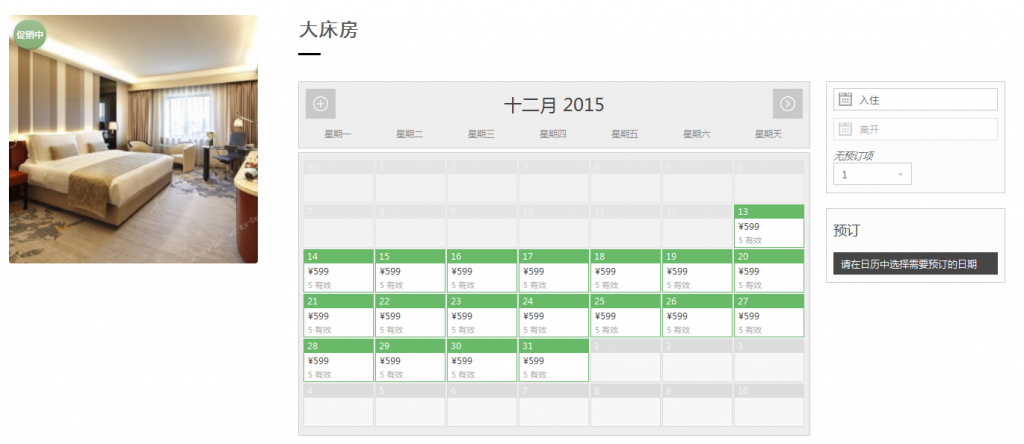Select December 27 on the calendar
1024x444 pixels.
(x=769, y=316)
